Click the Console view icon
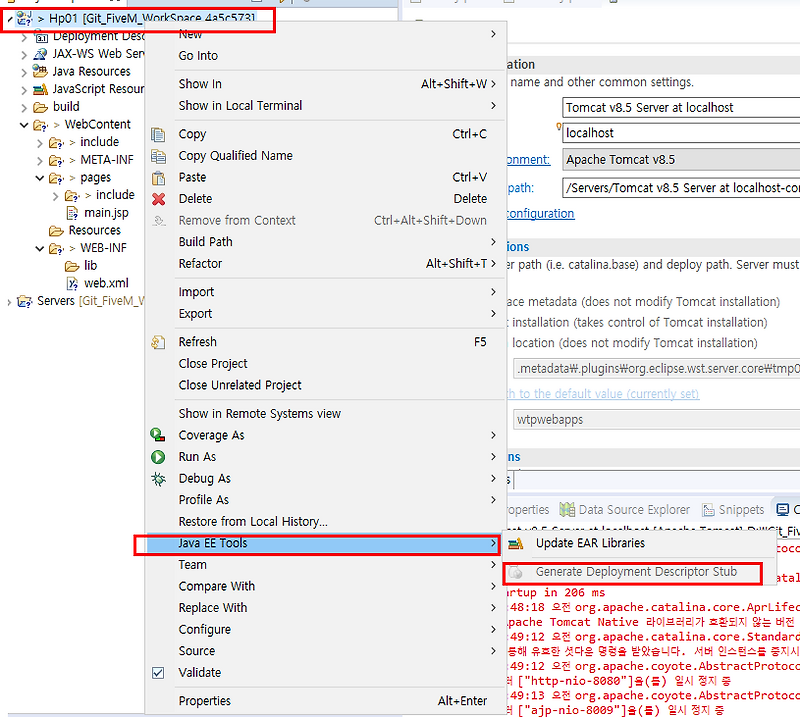800x717 pixels. click(782, 509)
